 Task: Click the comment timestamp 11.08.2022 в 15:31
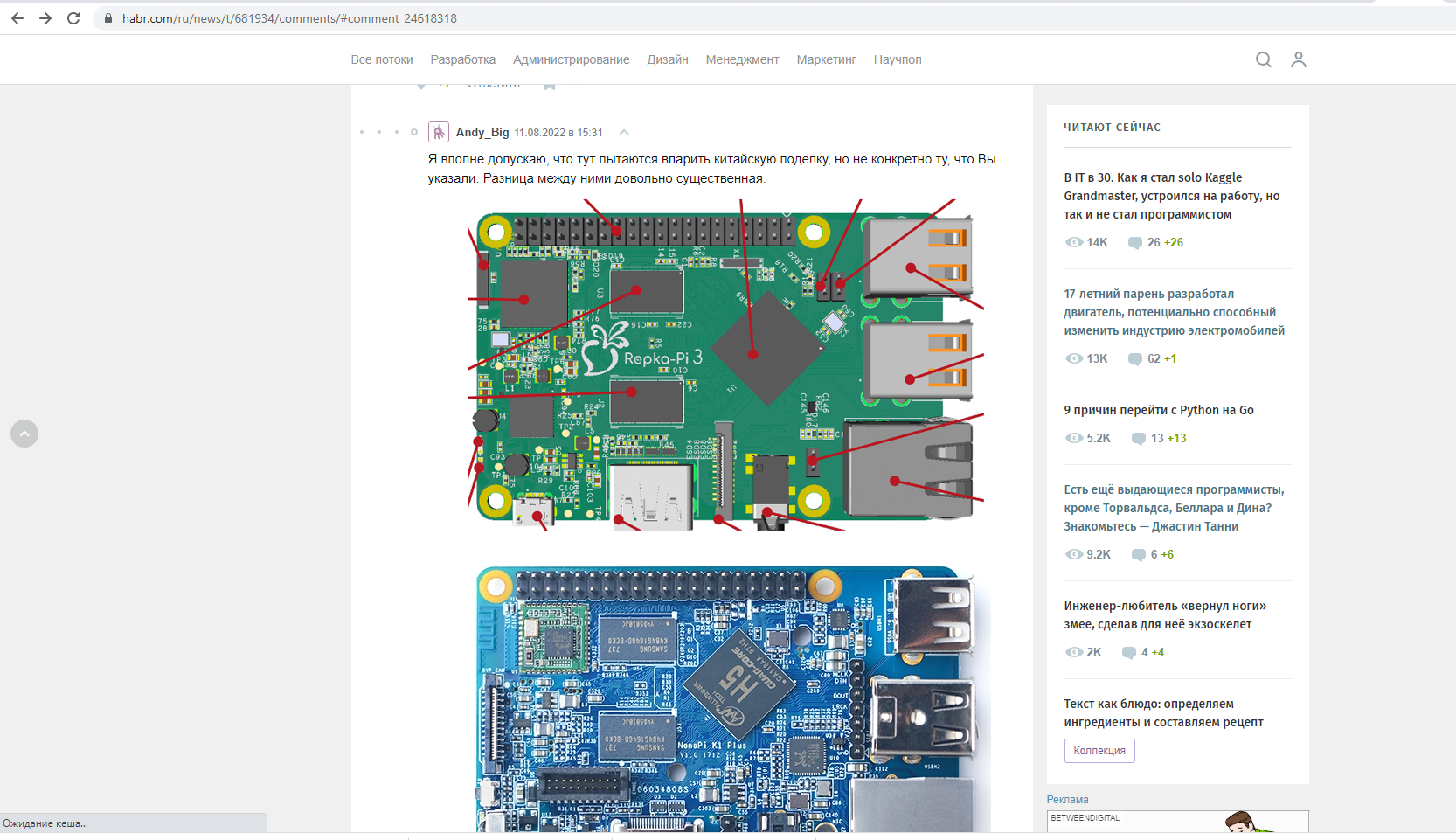(x=558, y=133)
